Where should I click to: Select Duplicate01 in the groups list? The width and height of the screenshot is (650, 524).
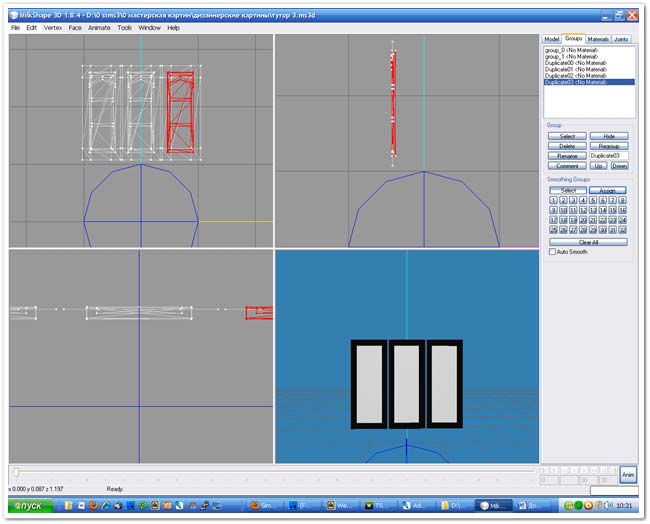coord(575,69)
